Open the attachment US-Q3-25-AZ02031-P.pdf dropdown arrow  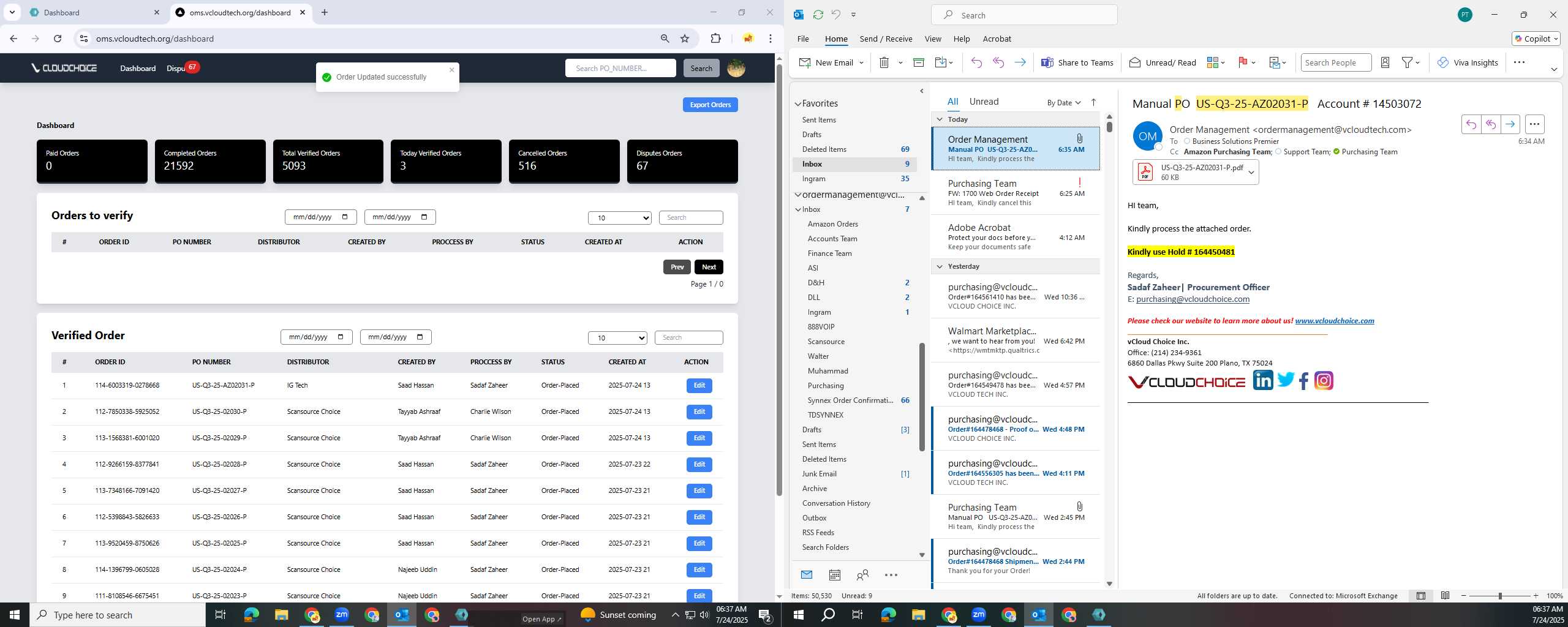click(1251, 173)
